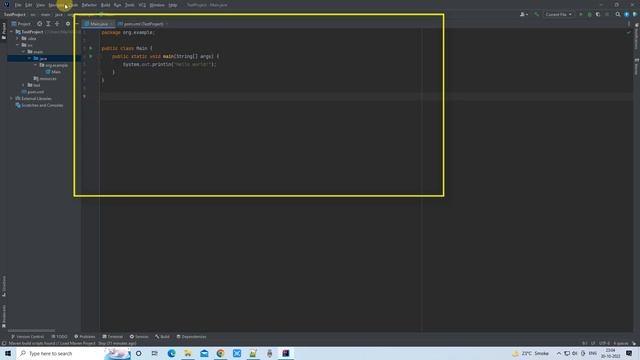Collapse the java folder arrow

(x=29, y=58)
